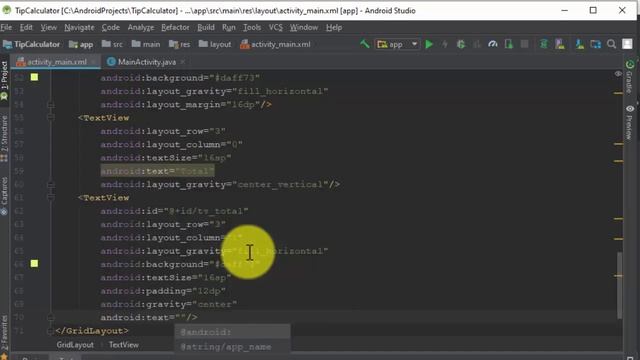
Task: Select @string/app_name autocomplete suggestion
Action: pyautogui.click(x=233, y=347)
